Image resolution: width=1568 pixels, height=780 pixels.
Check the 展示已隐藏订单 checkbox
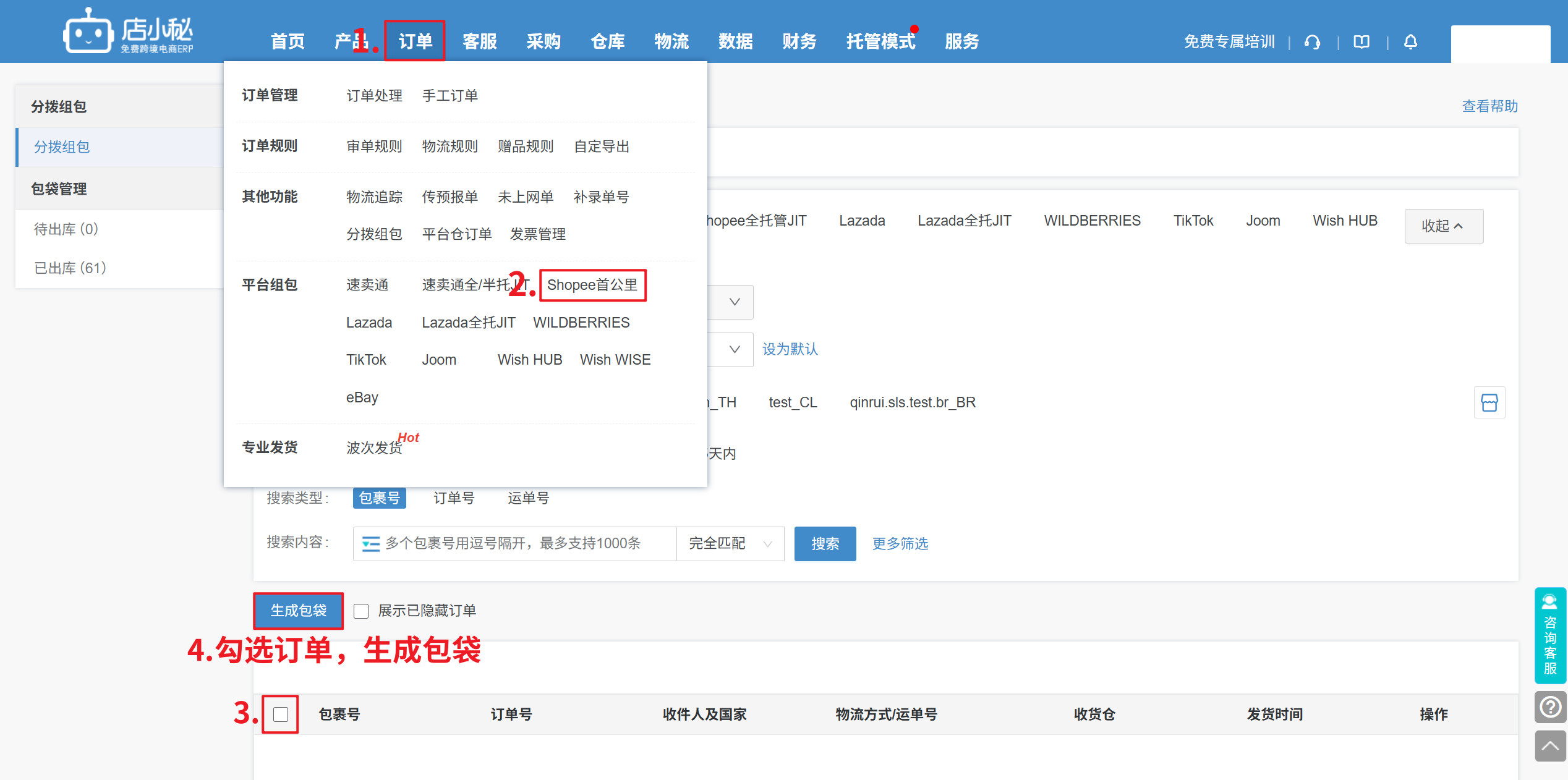click(x=361, y=611)
